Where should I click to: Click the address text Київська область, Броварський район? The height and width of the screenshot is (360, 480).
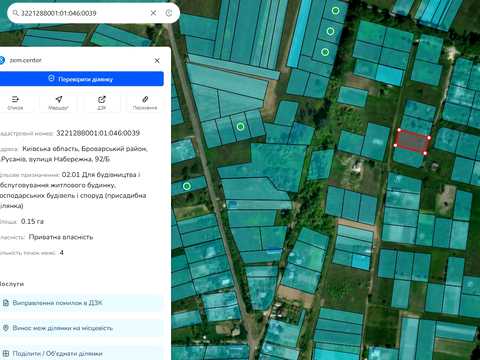point(85,149)
